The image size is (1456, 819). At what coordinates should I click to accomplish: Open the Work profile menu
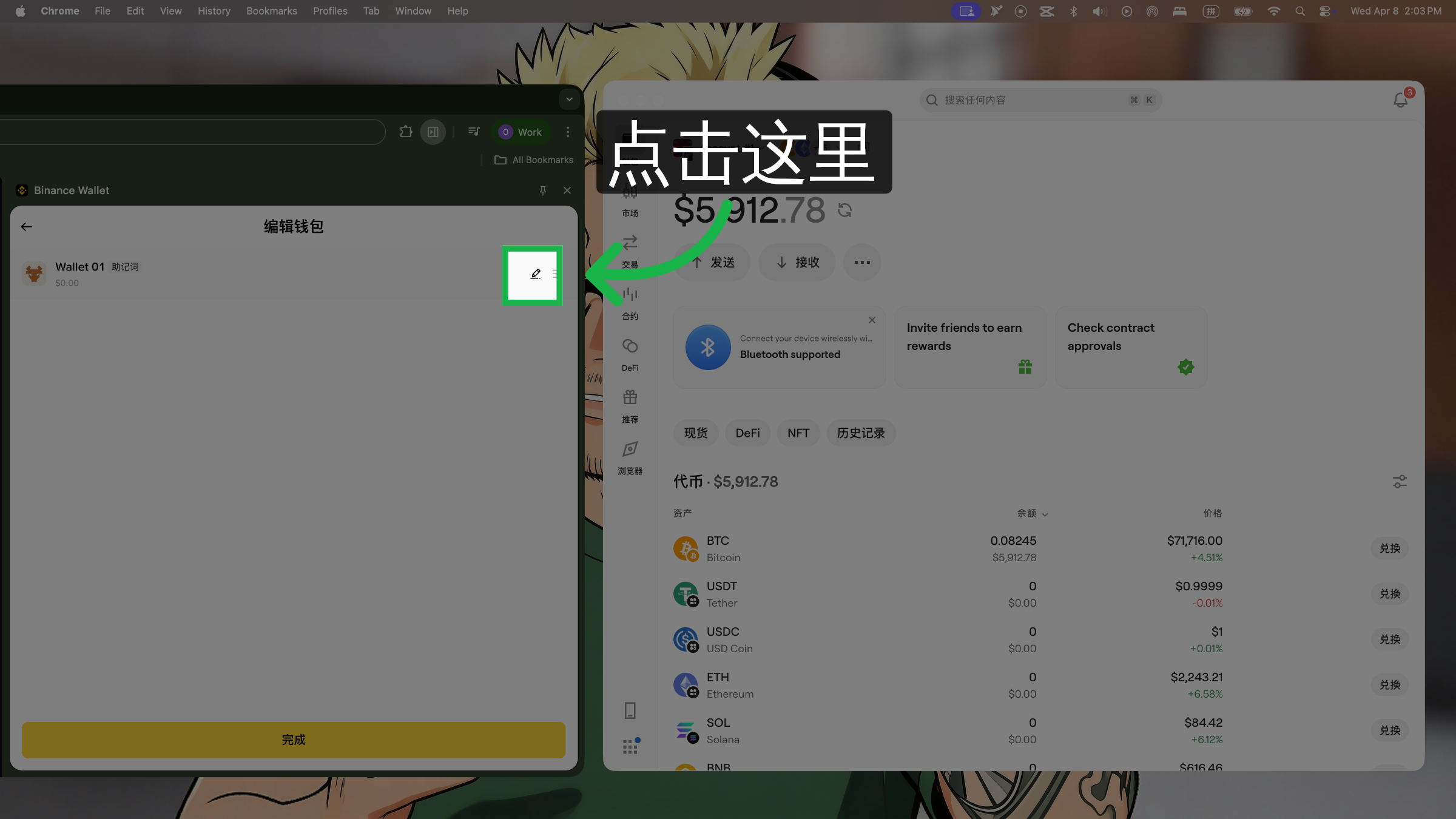tap(521, 132)
